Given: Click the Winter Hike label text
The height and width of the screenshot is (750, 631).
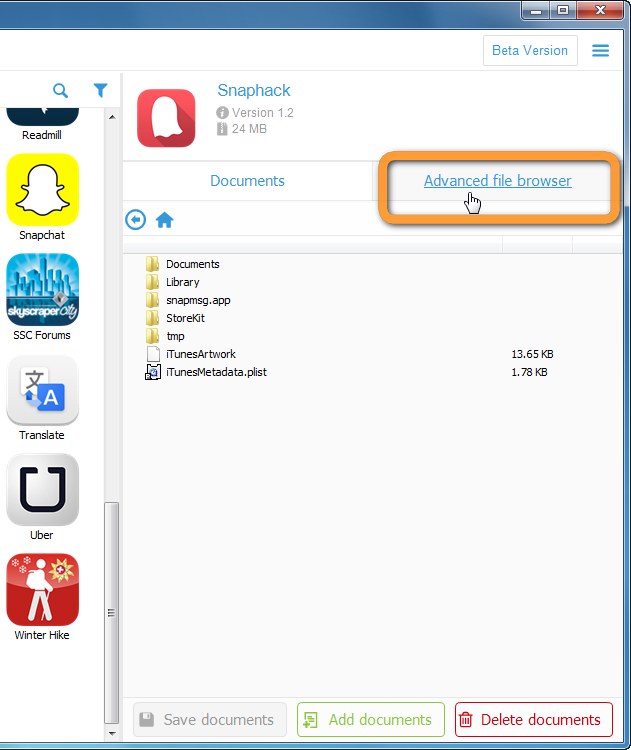Looking at the screenshot, I should 42,635.
